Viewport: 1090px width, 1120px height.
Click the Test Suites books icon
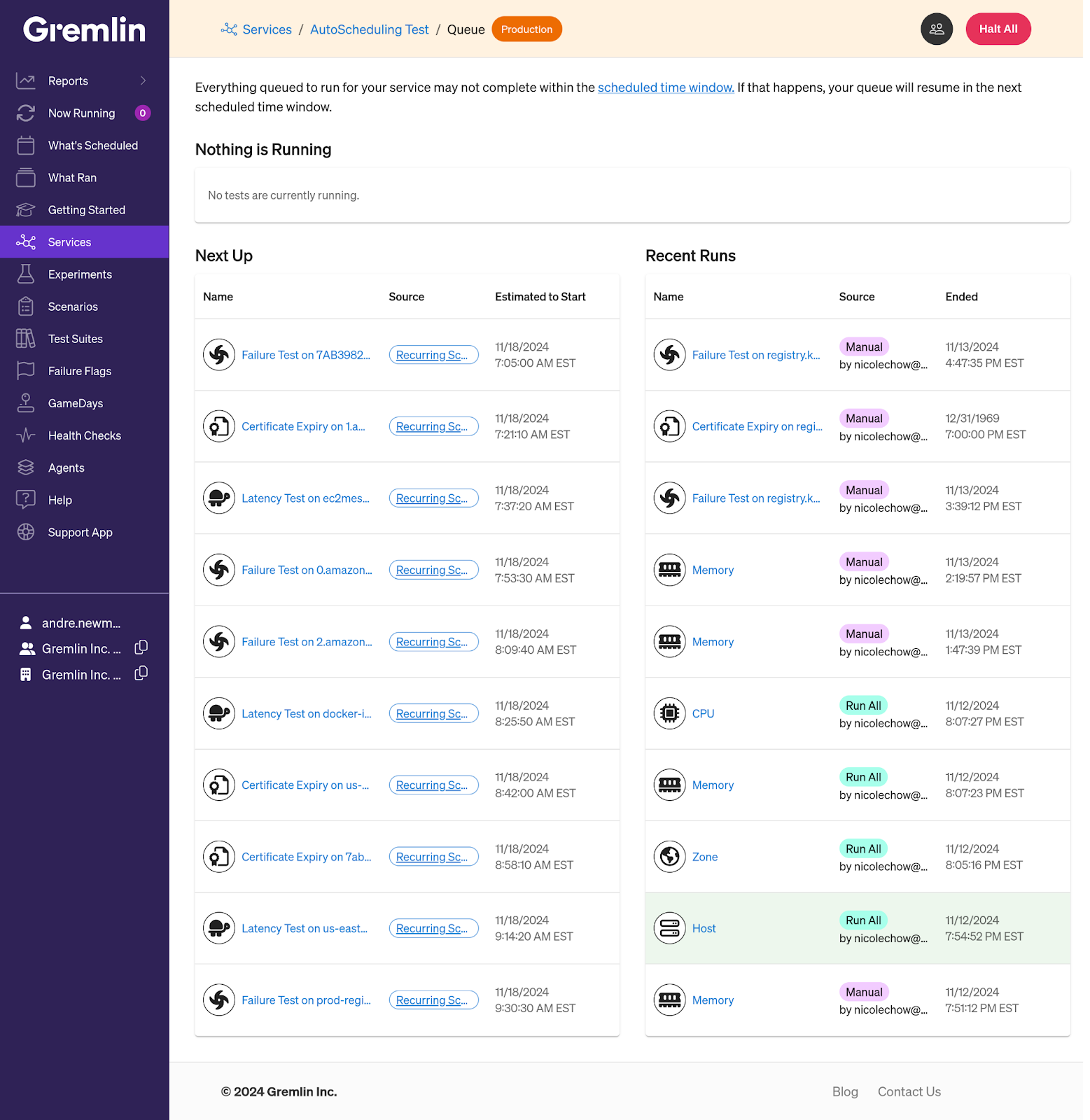(26, 339)
